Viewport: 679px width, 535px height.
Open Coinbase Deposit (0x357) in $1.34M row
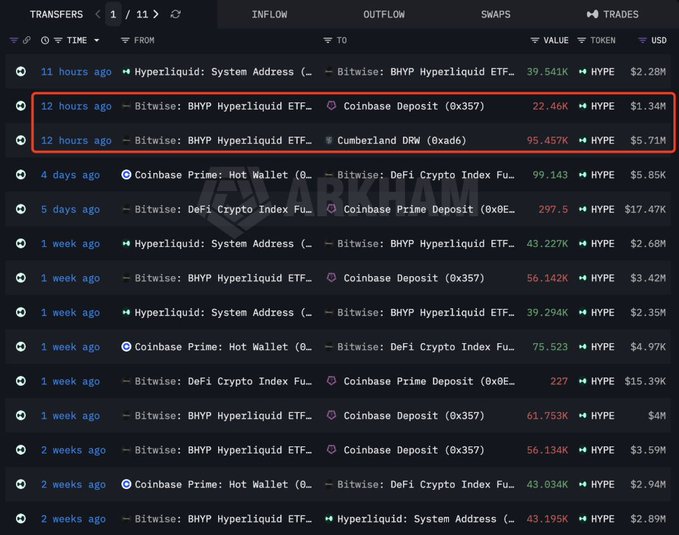414,106
